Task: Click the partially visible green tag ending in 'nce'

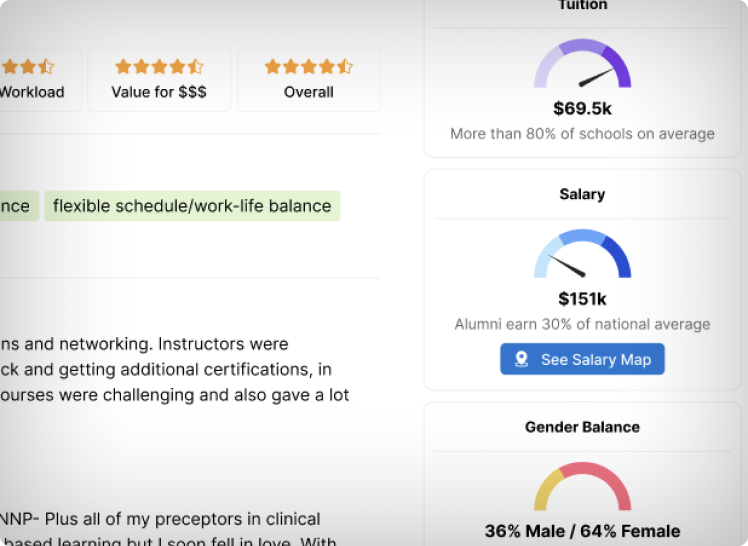Action: pos(15,207)
